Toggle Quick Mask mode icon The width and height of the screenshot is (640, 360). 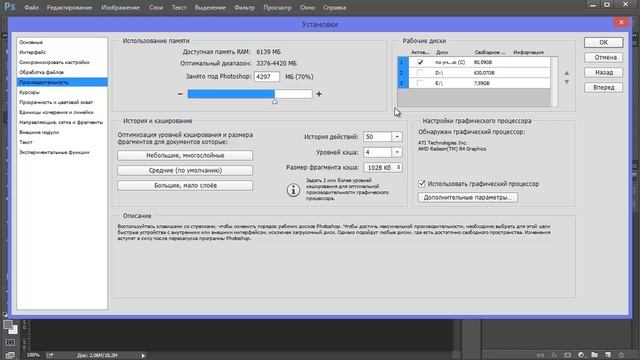[x=10, y=342]
